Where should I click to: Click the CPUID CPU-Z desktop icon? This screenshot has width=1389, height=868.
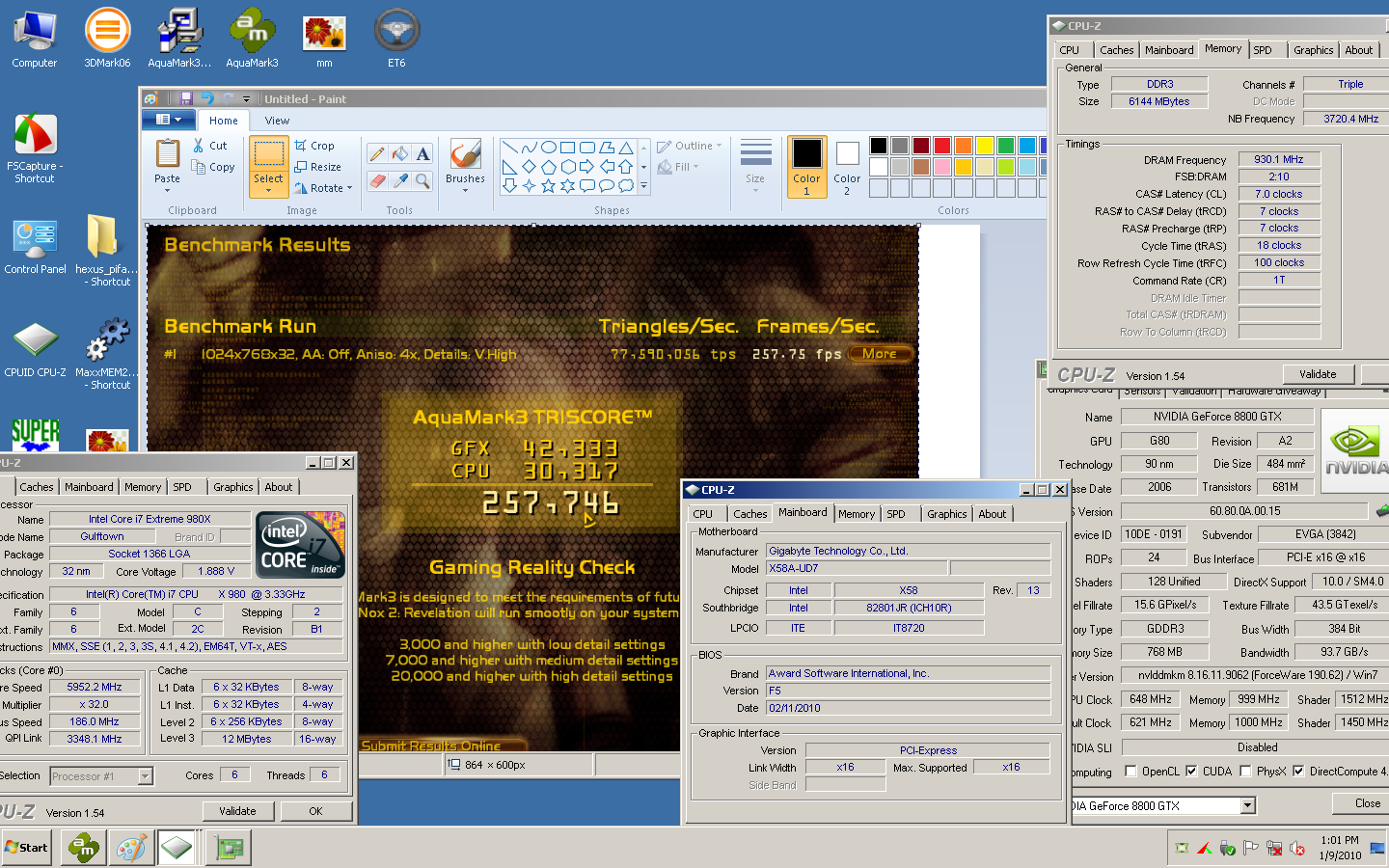pyautogui.click(x=35, y=349)
